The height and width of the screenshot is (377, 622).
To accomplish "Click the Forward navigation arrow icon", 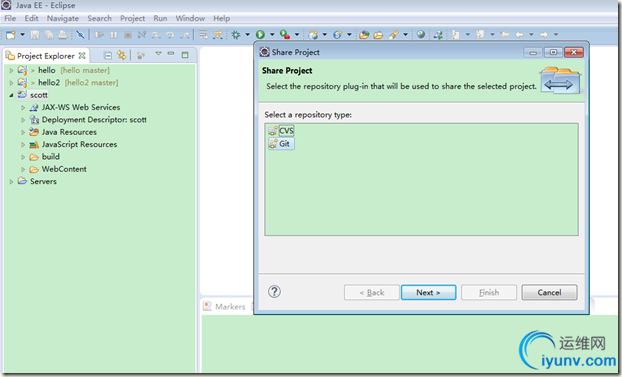I will (544, 35).
